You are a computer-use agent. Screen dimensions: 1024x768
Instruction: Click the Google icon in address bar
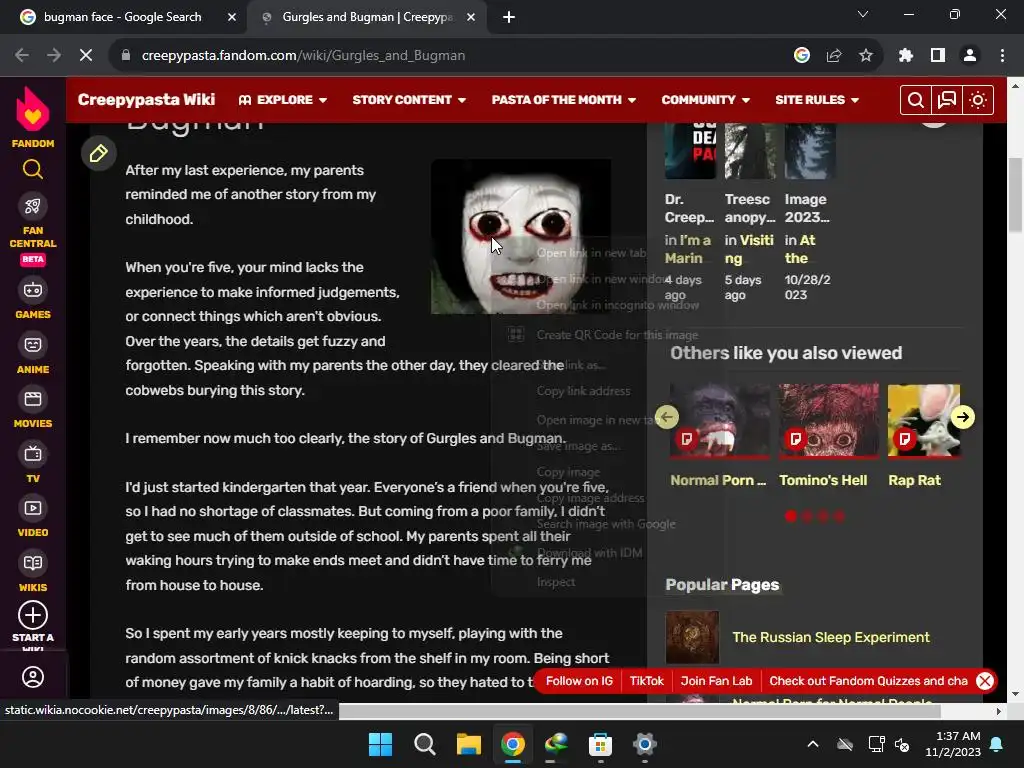[x=802, y=56]
